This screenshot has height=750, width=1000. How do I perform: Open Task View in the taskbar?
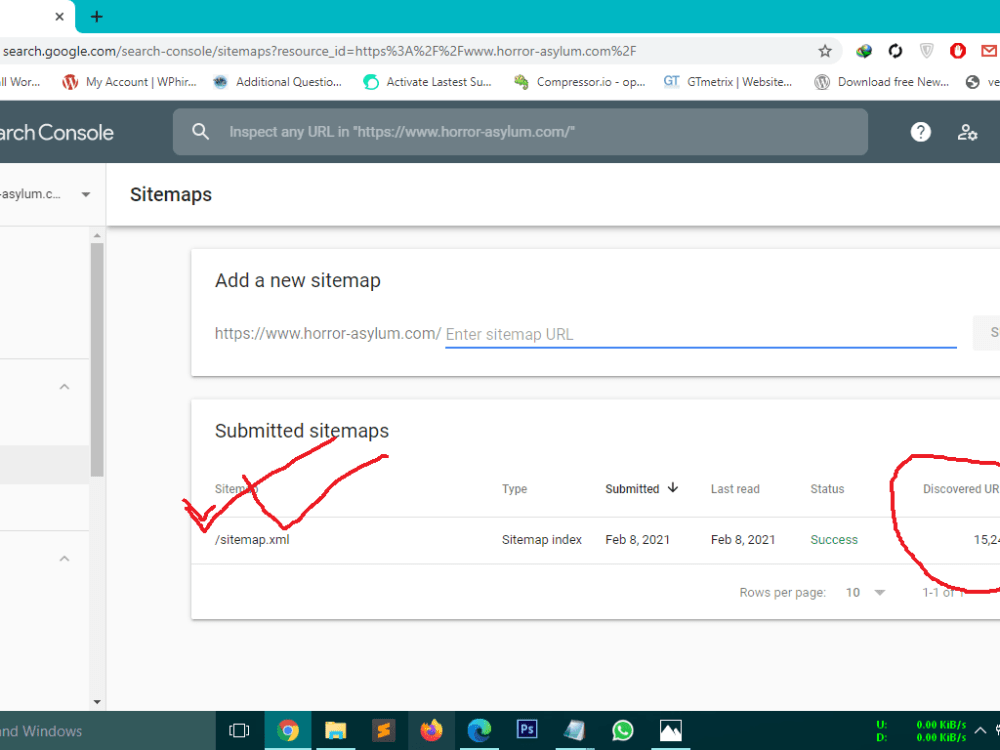pos(239,730)
